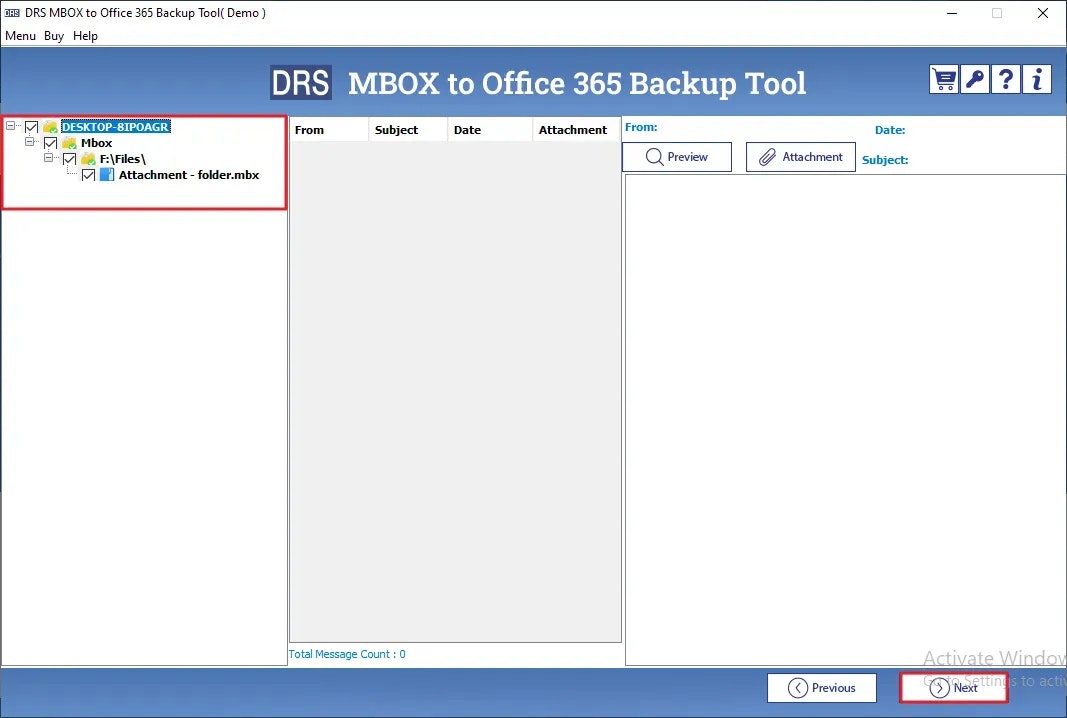This screenshot has width=1067, height=718.
Task: Click the DRS app icon in title bar
Action: [x=12, y=13]
